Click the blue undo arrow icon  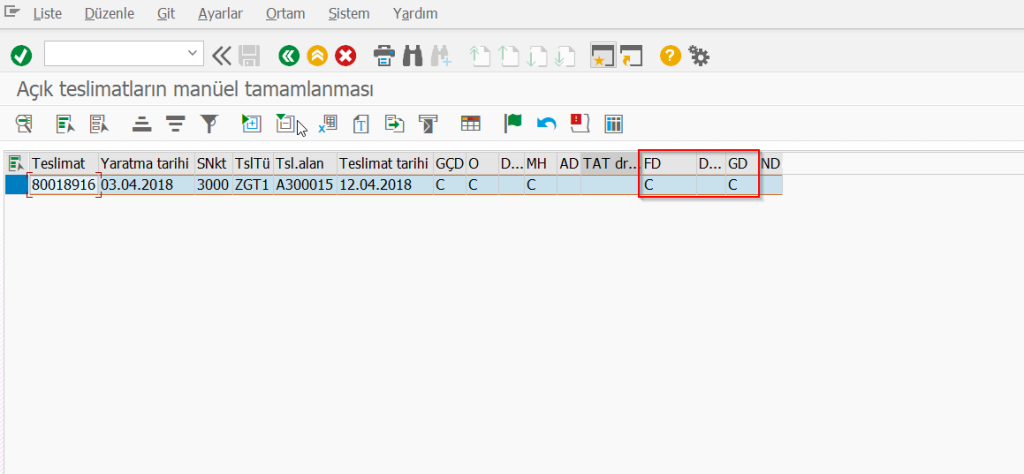547,123
